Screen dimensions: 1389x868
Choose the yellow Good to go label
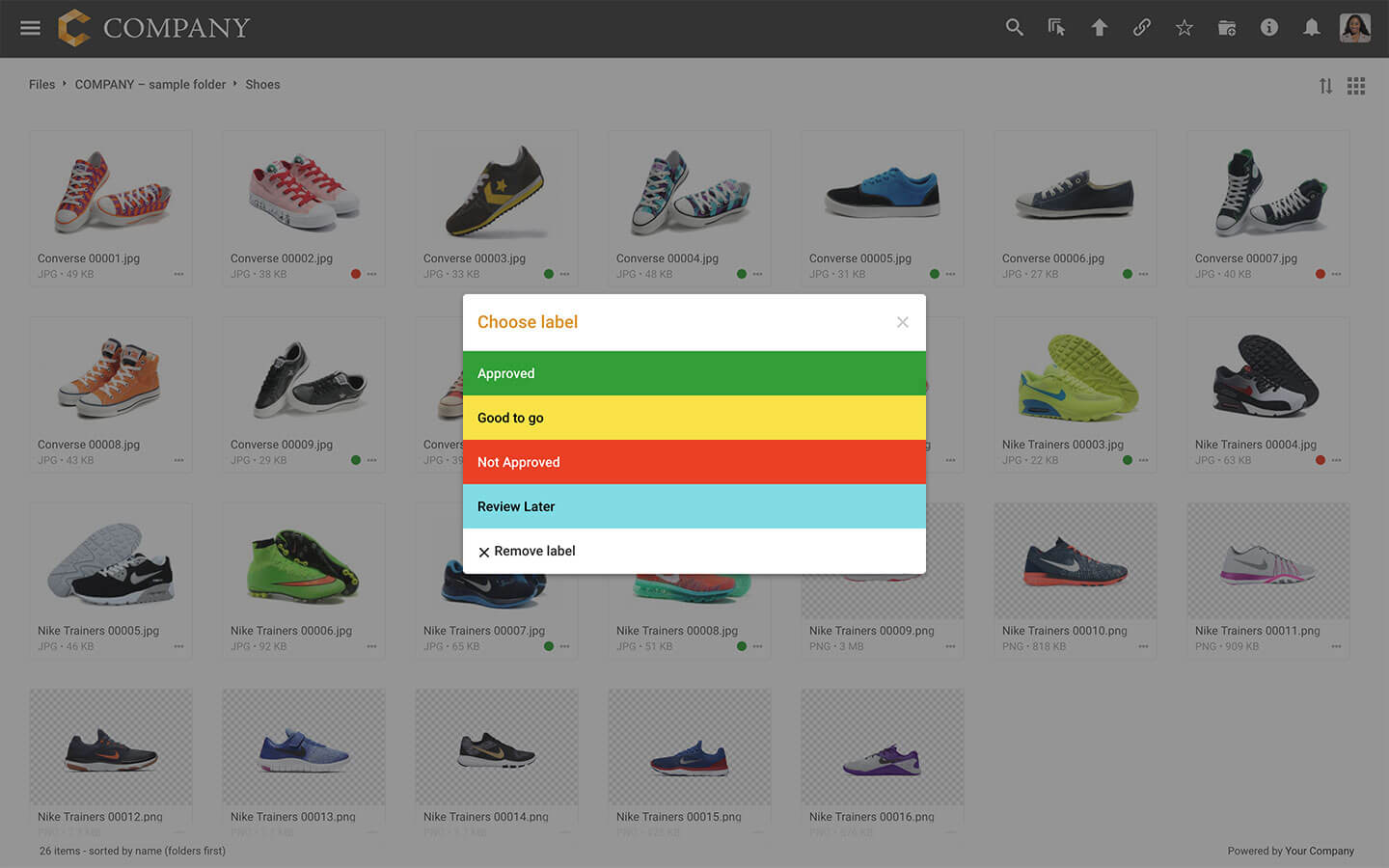[694, 418]
